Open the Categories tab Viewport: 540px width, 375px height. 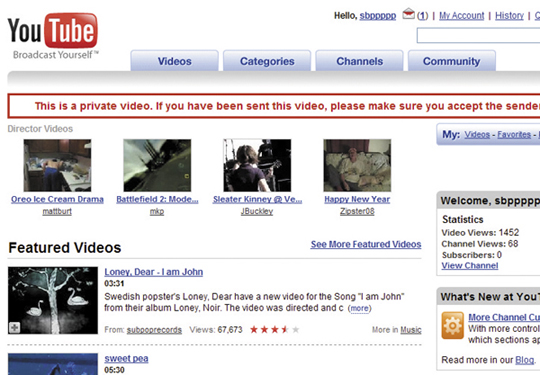click(267, 61)
